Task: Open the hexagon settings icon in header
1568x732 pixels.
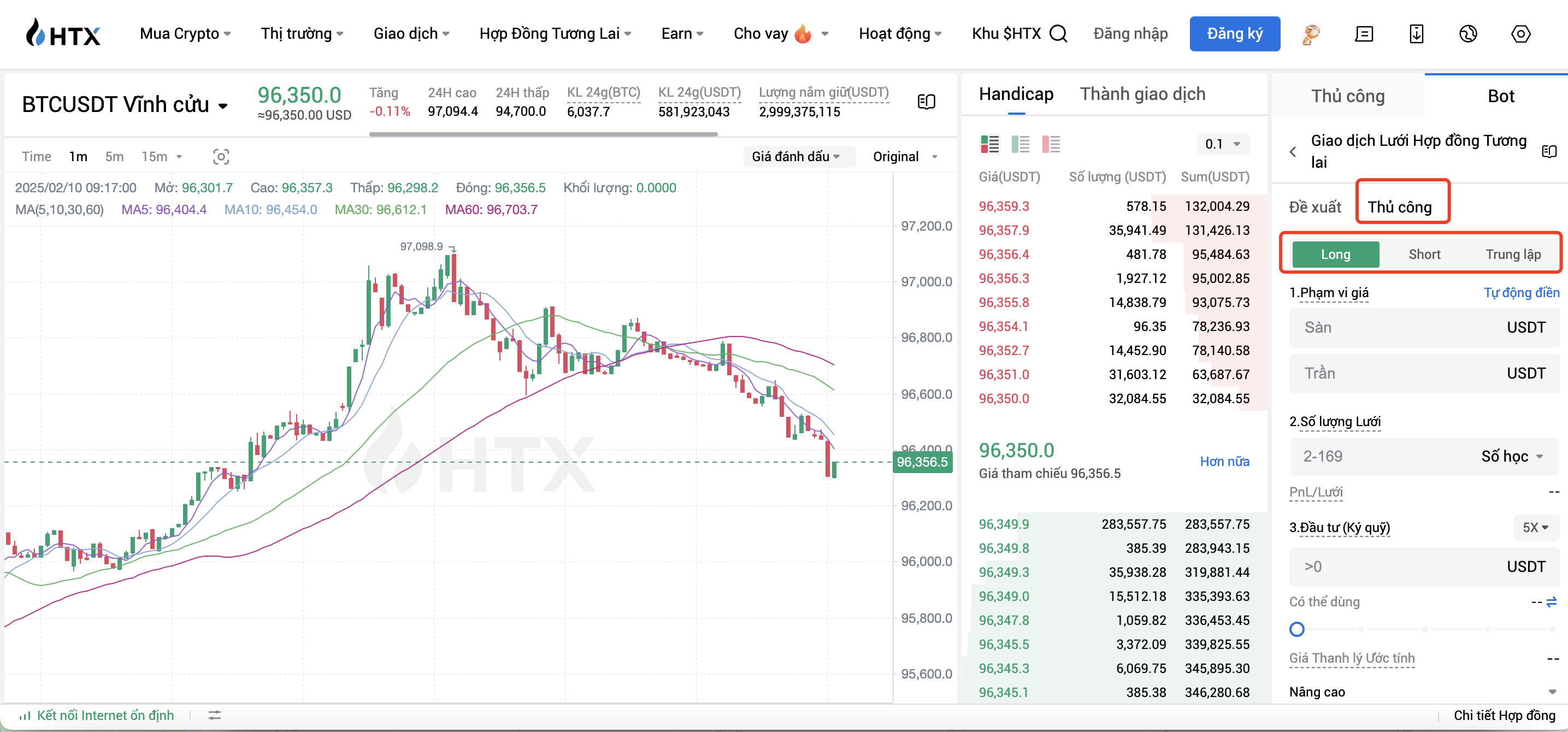Action: coord(1520,34)
